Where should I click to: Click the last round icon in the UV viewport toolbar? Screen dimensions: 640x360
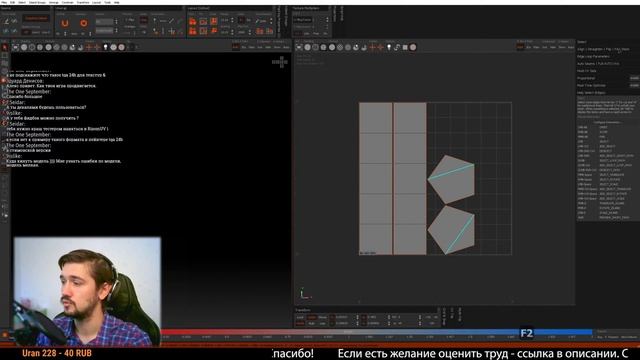[x=413, y=47]
